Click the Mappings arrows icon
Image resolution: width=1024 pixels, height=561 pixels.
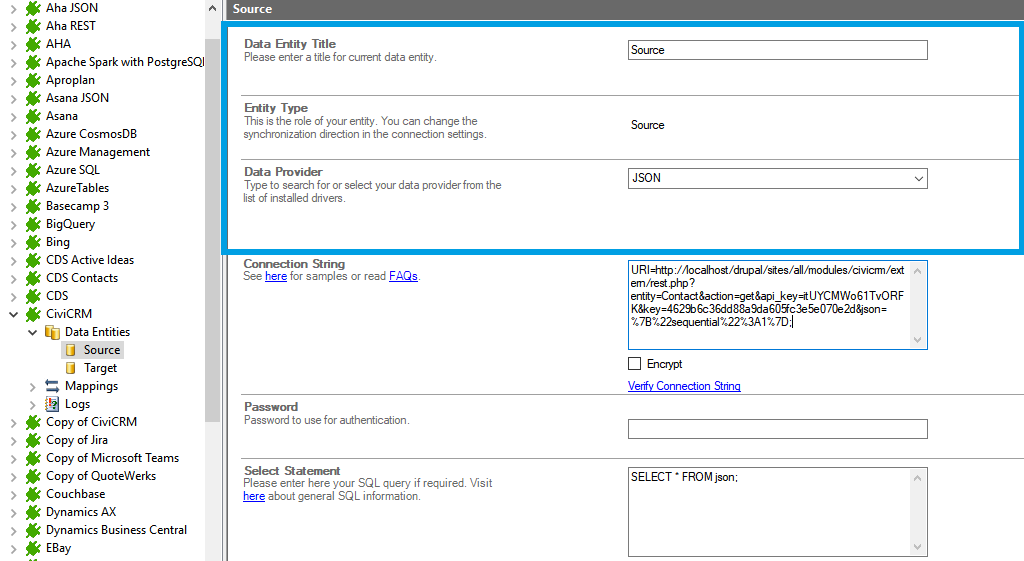click(52, 386)
